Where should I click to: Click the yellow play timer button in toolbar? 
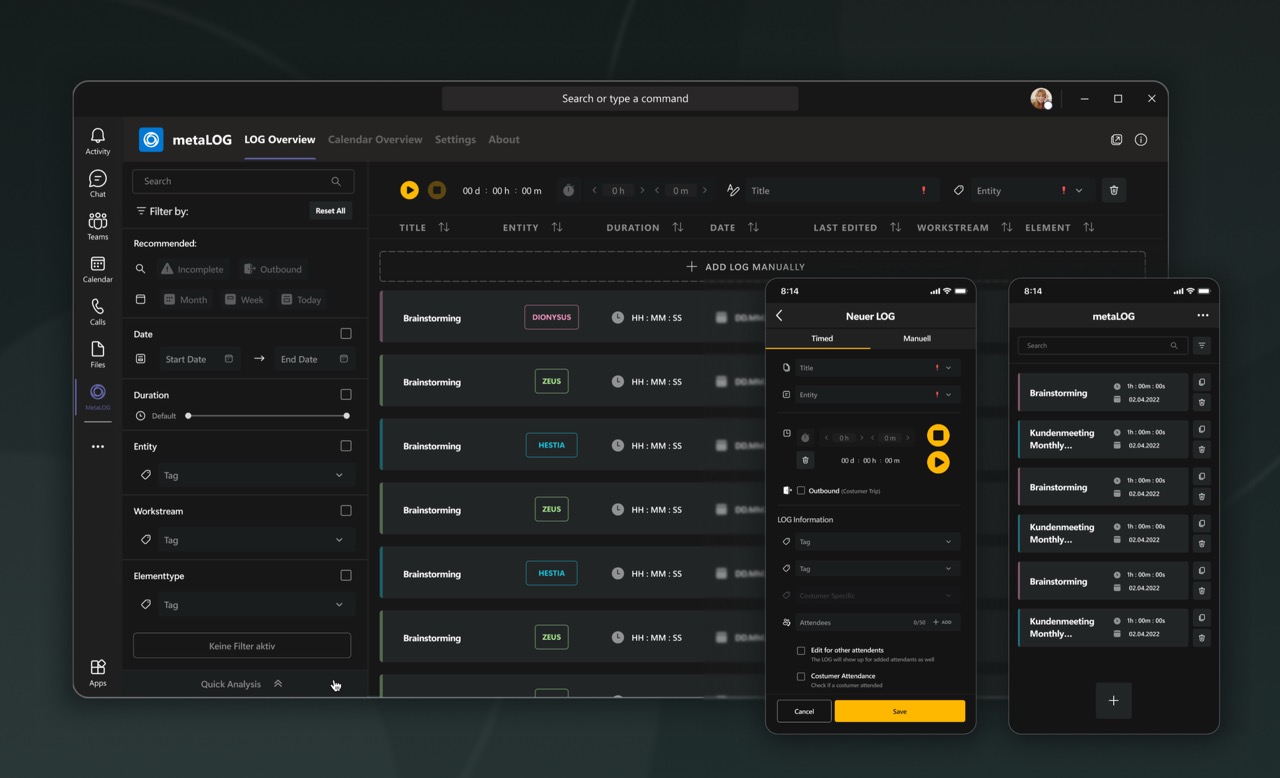pos(409,191)
